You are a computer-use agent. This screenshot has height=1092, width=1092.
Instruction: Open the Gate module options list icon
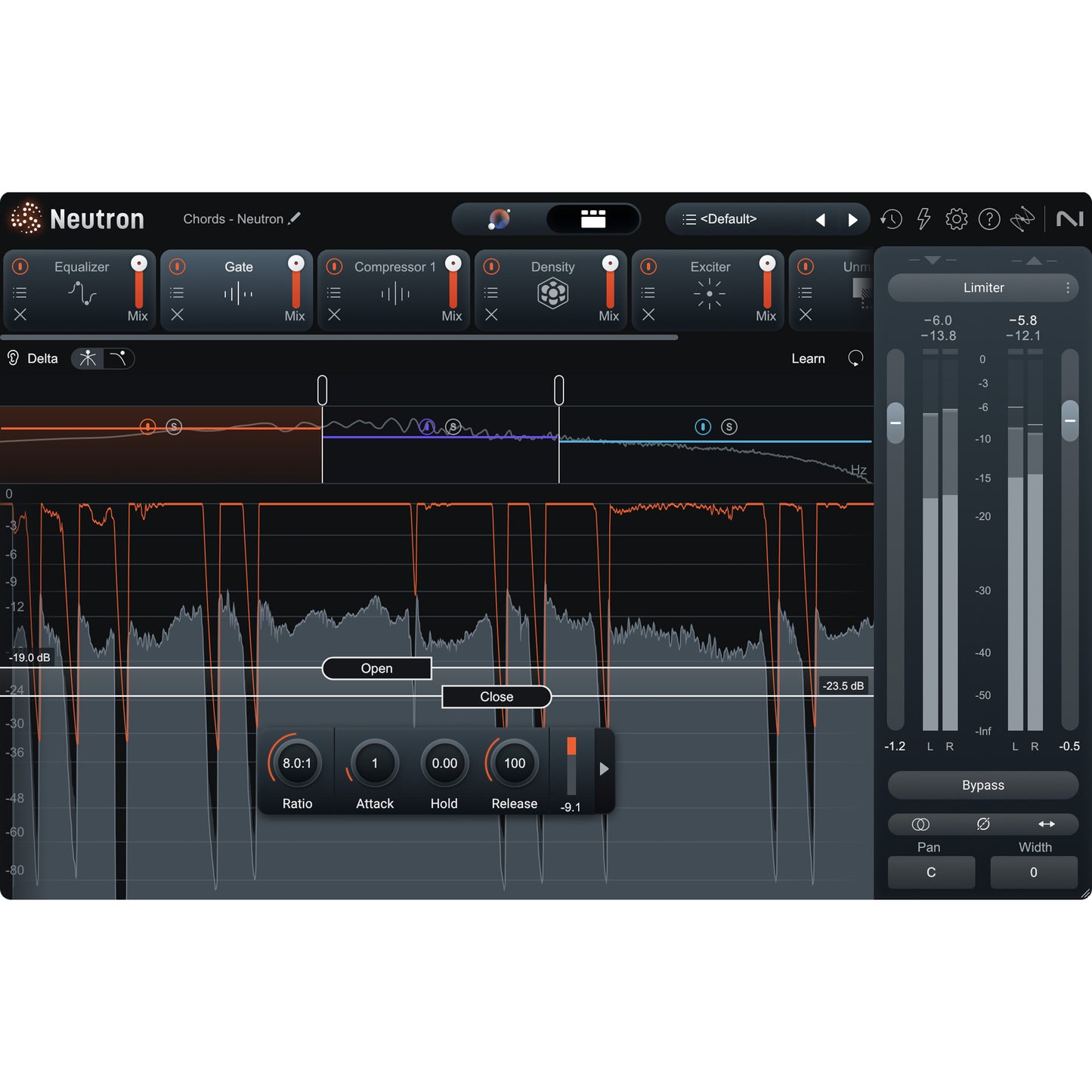tap(177, 292)
